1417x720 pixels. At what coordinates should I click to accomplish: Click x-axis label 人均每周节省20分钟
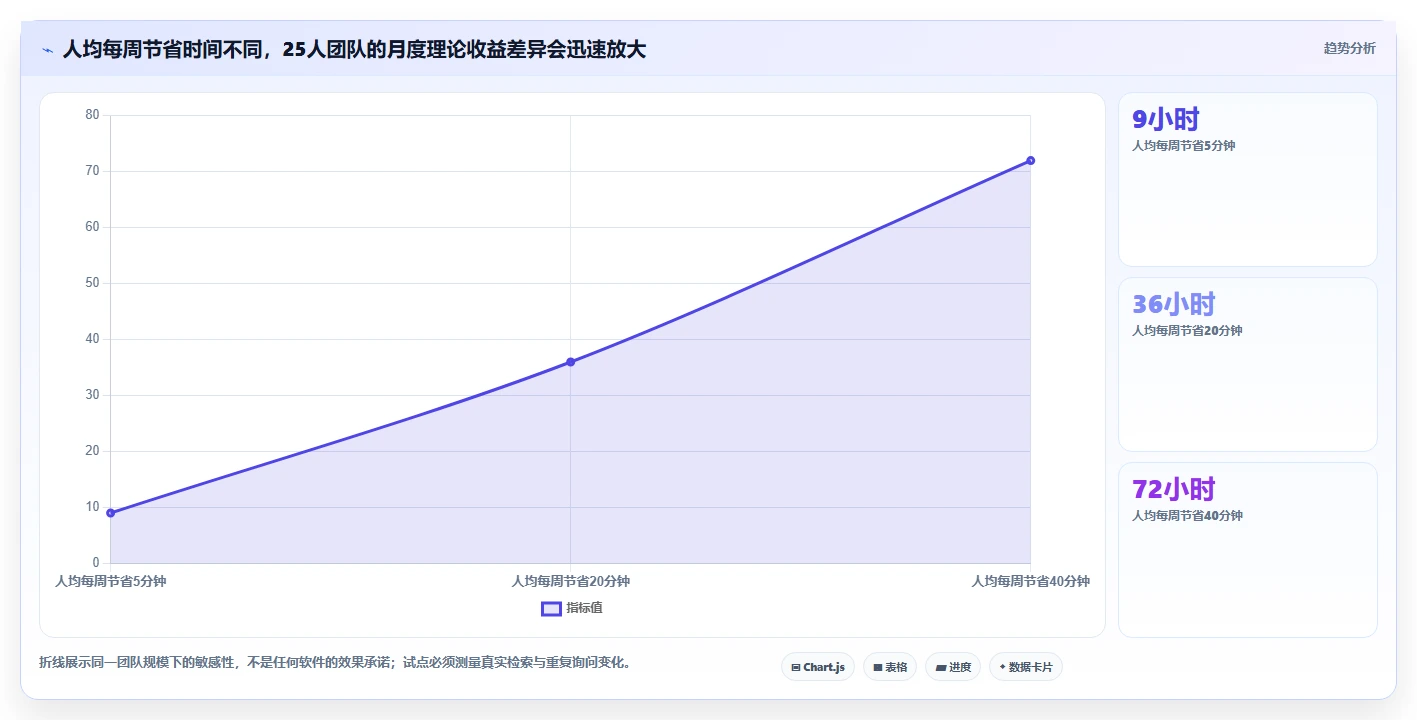pos(571,581)
